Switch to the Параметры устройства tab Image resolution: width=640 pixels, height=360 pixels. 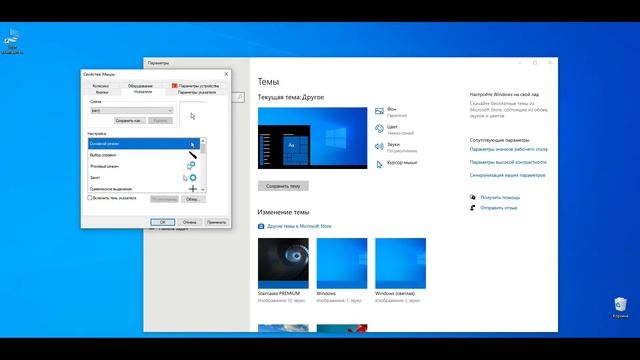pyautogui.click(x=196, y=86)
